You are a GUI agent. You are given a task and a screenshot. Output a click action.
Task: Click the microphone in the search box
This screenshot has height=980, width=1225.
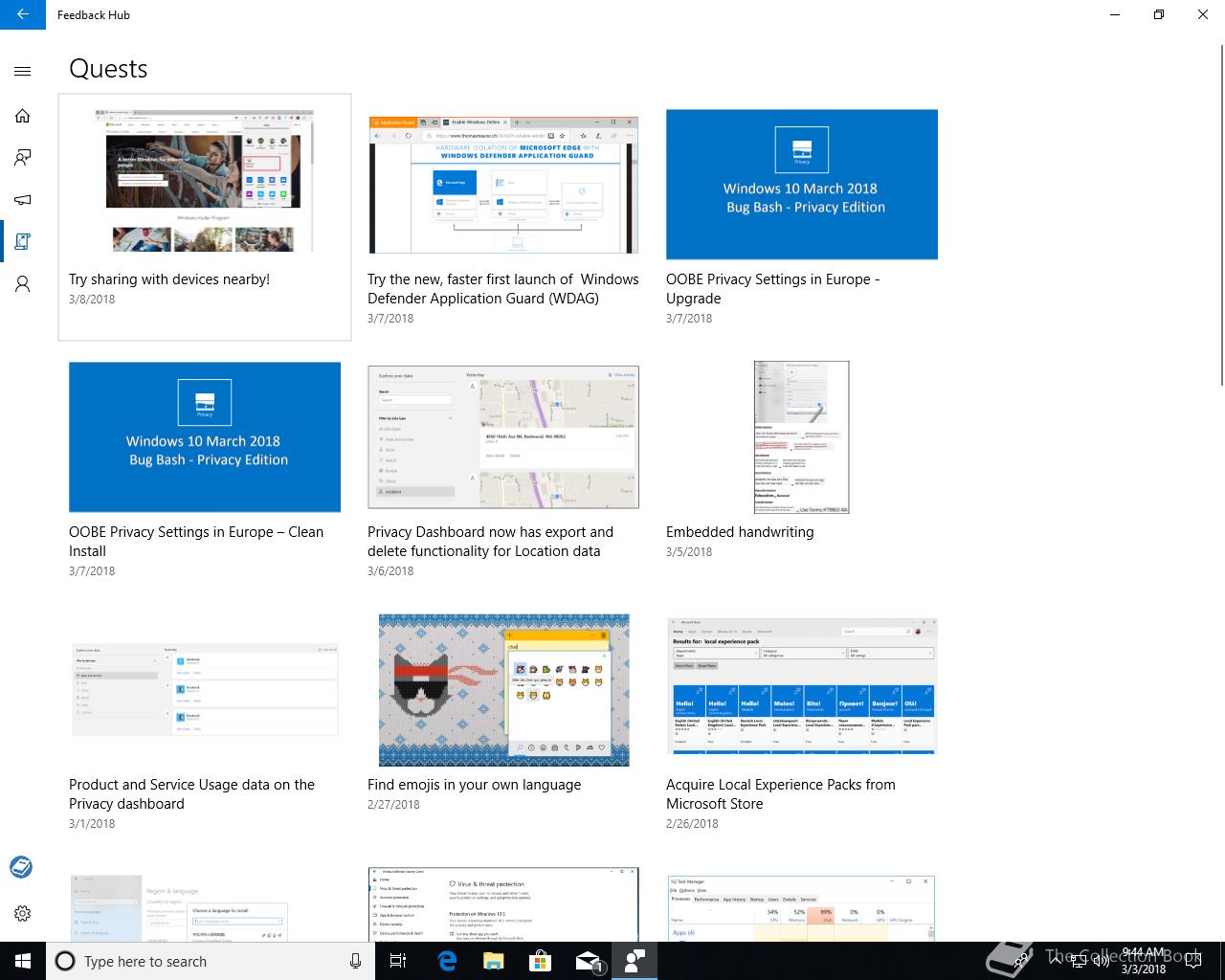[x=355, y=961]
